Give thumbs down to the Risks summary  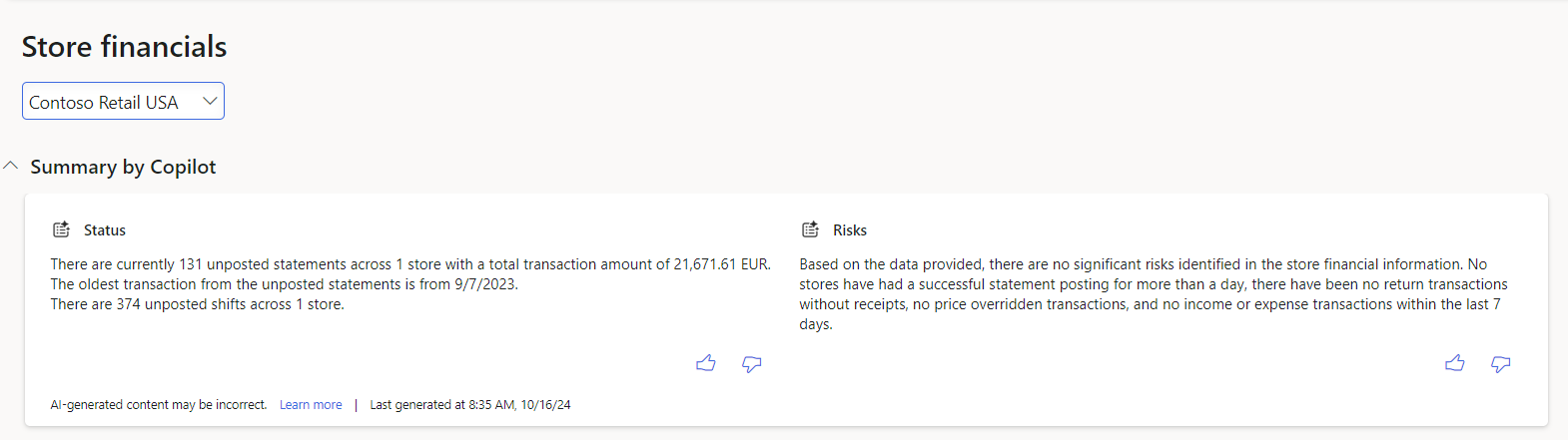click(x=1501, y=364)
